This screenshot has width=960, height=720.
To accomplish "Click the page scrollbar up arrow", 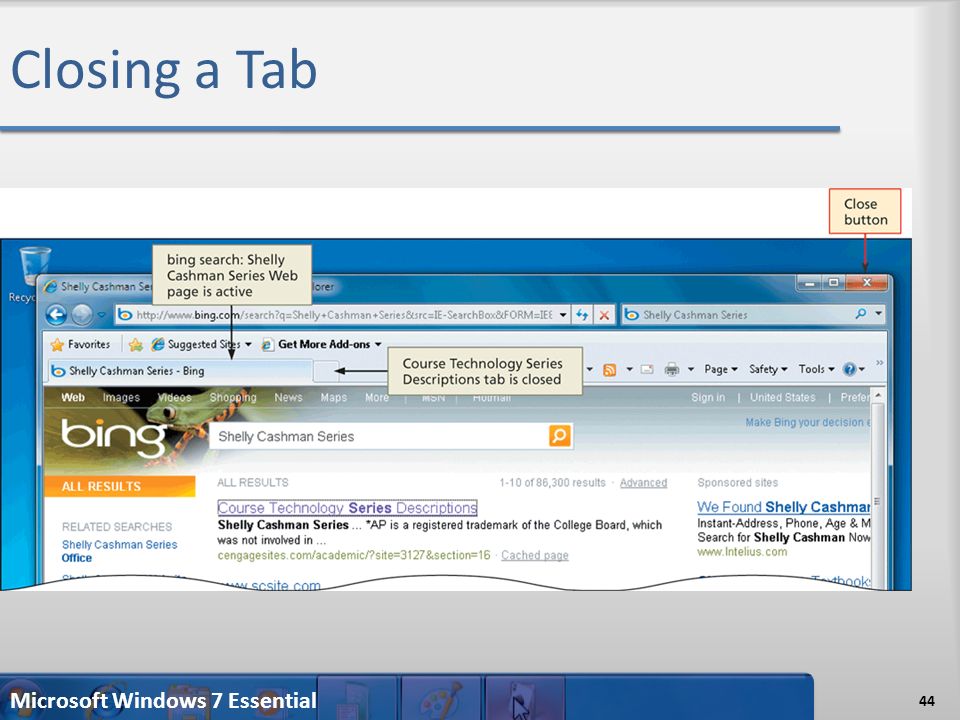I will 878,396.
